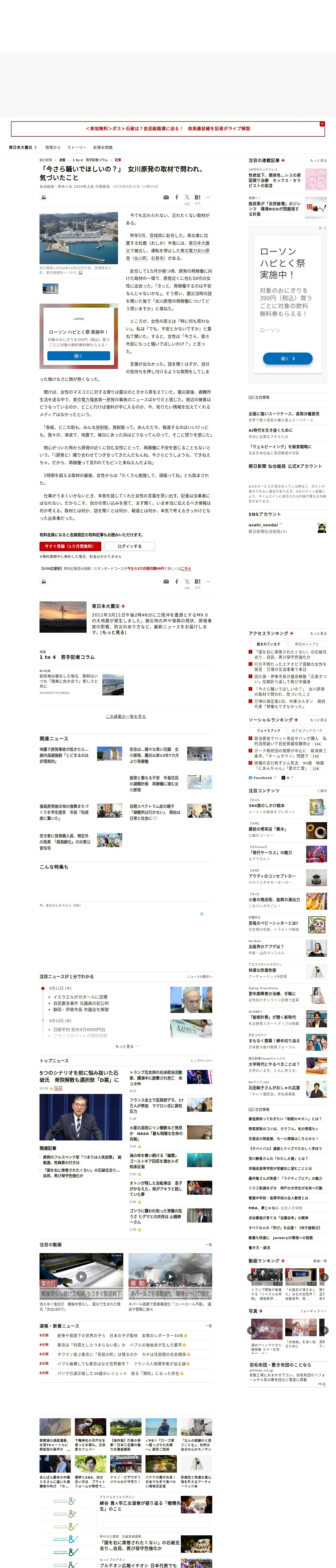This screenshot has height=1568, width=336.
Task: Open ニュースの要点へ link
Action: [x=199, y=976]
